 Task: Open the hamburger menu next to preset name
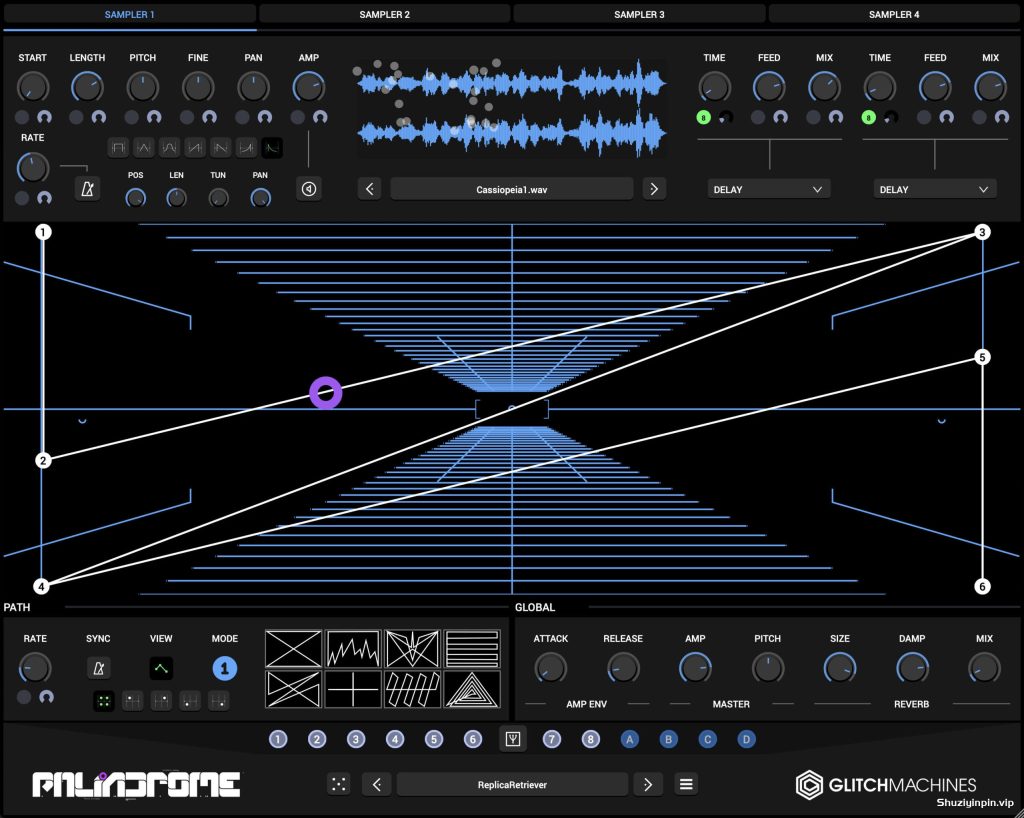pyautogui.click(x=686, y=784)
